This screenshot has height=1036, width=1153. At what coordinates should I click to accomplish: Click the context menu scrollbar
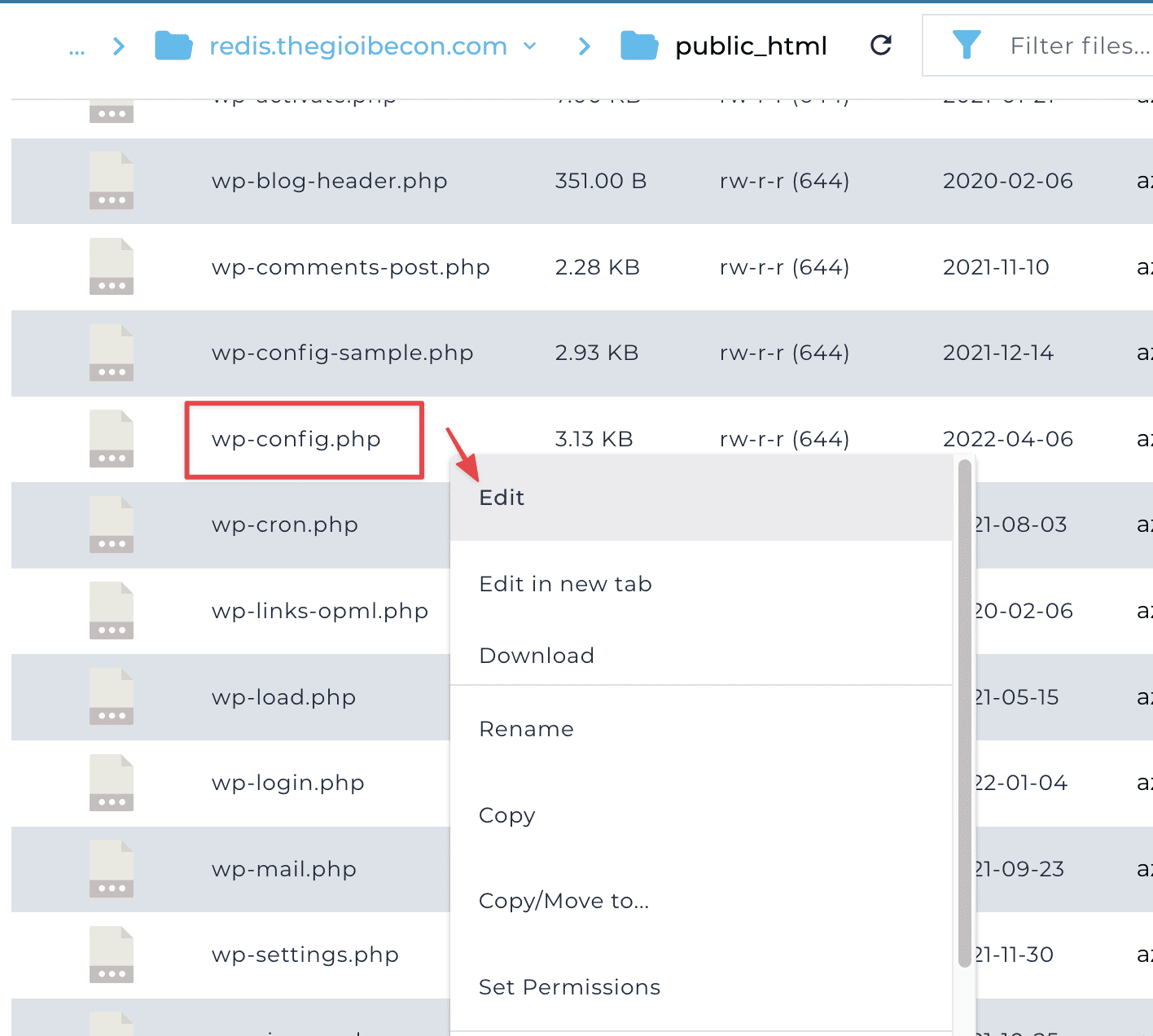(964, 713)
